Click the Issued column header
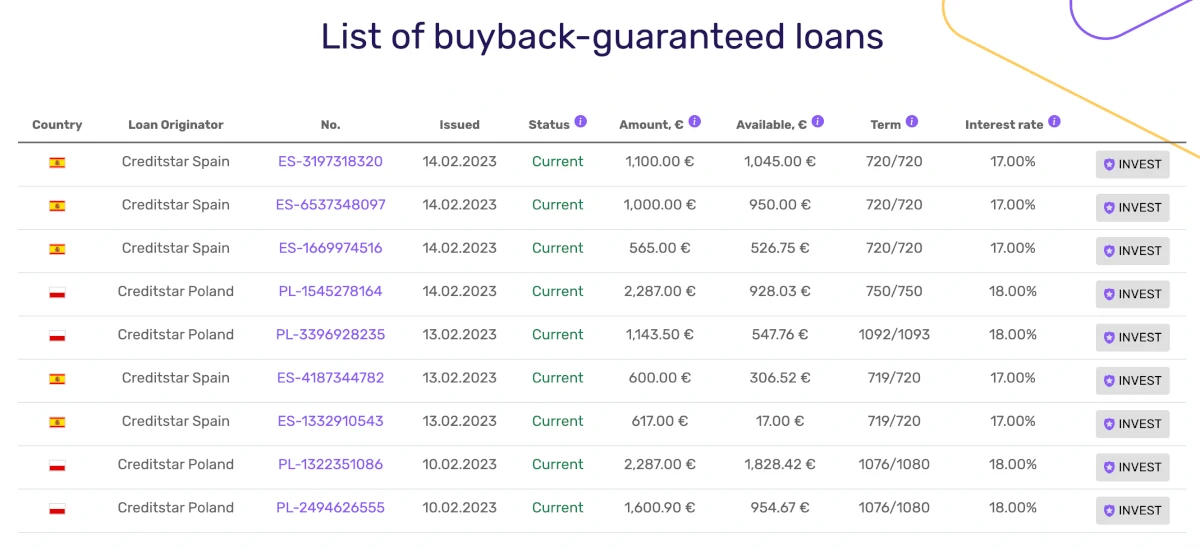Image resolution: width=1200 pixels, height=549 pixels. click(459, 125)
